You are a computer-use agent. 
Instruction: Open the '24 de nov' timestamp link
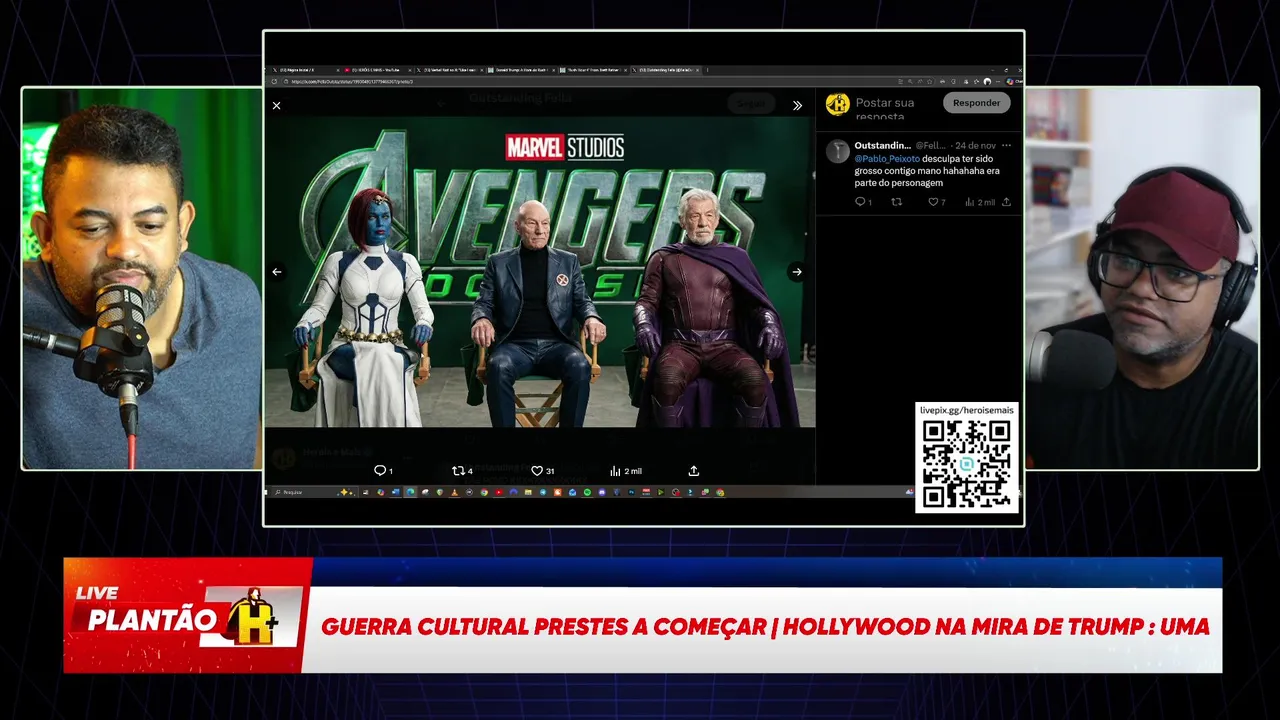click(976, 146)
